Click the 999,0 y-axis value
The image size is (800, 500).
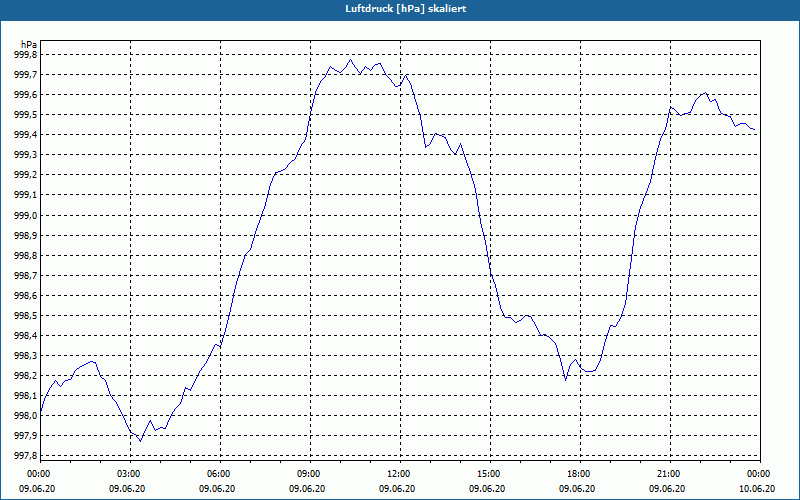(25, 215)
